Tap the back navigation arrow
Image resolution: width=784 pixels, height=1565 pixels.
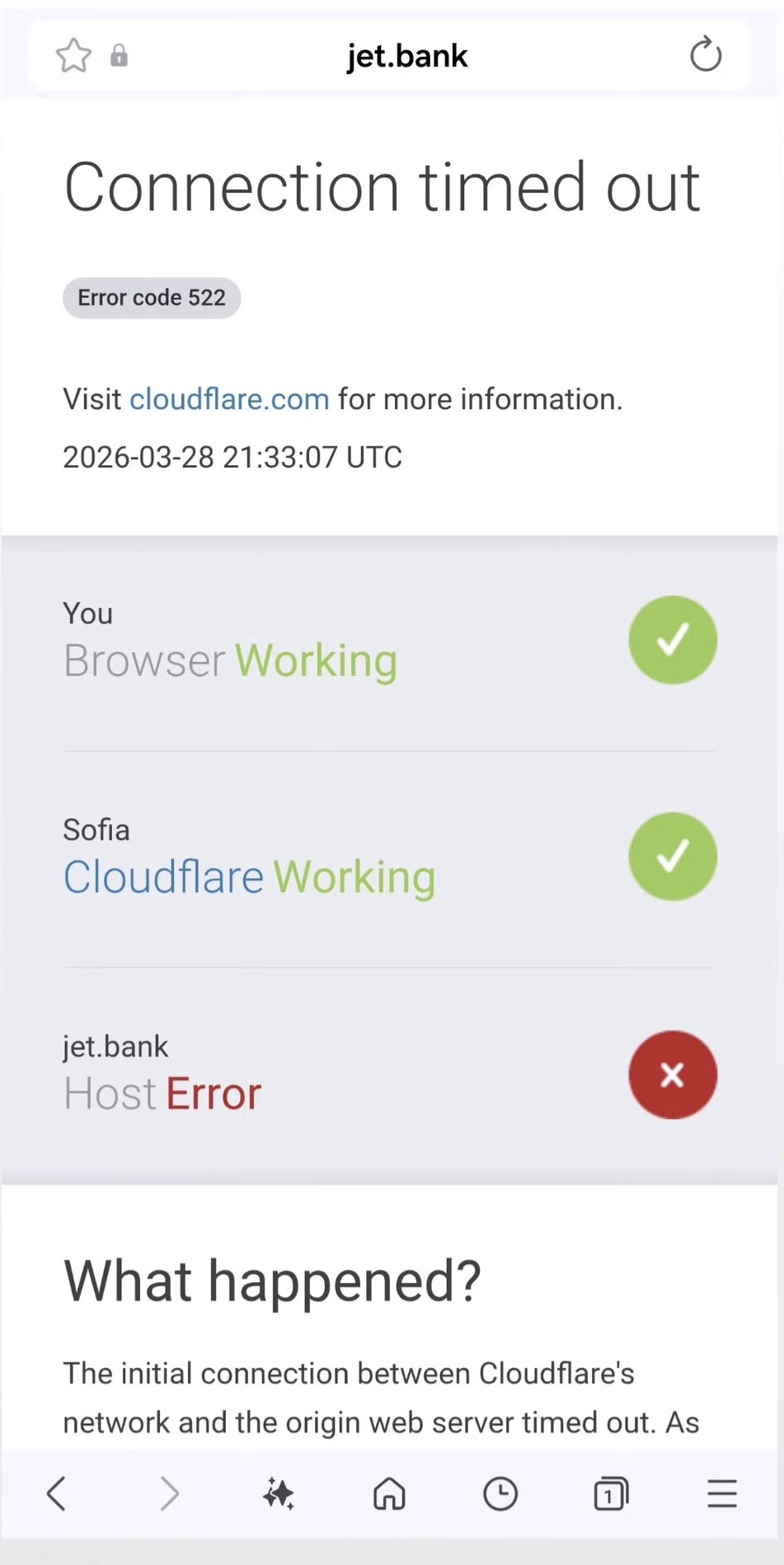(x=56, y=1494)
